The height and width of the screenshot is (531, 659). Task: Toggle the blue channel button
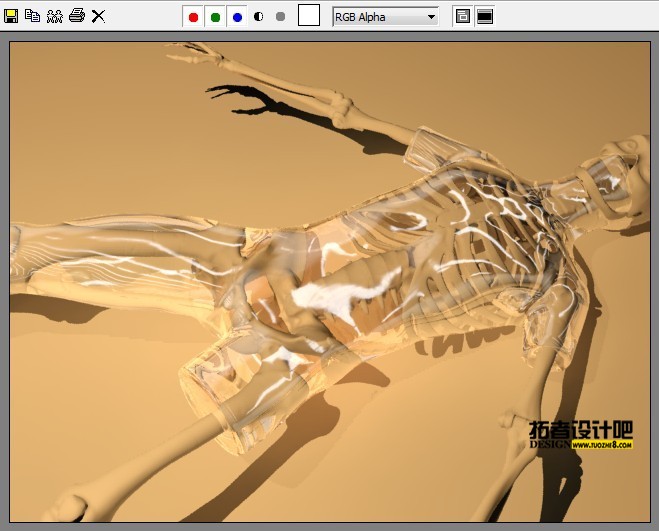[237, 17]
